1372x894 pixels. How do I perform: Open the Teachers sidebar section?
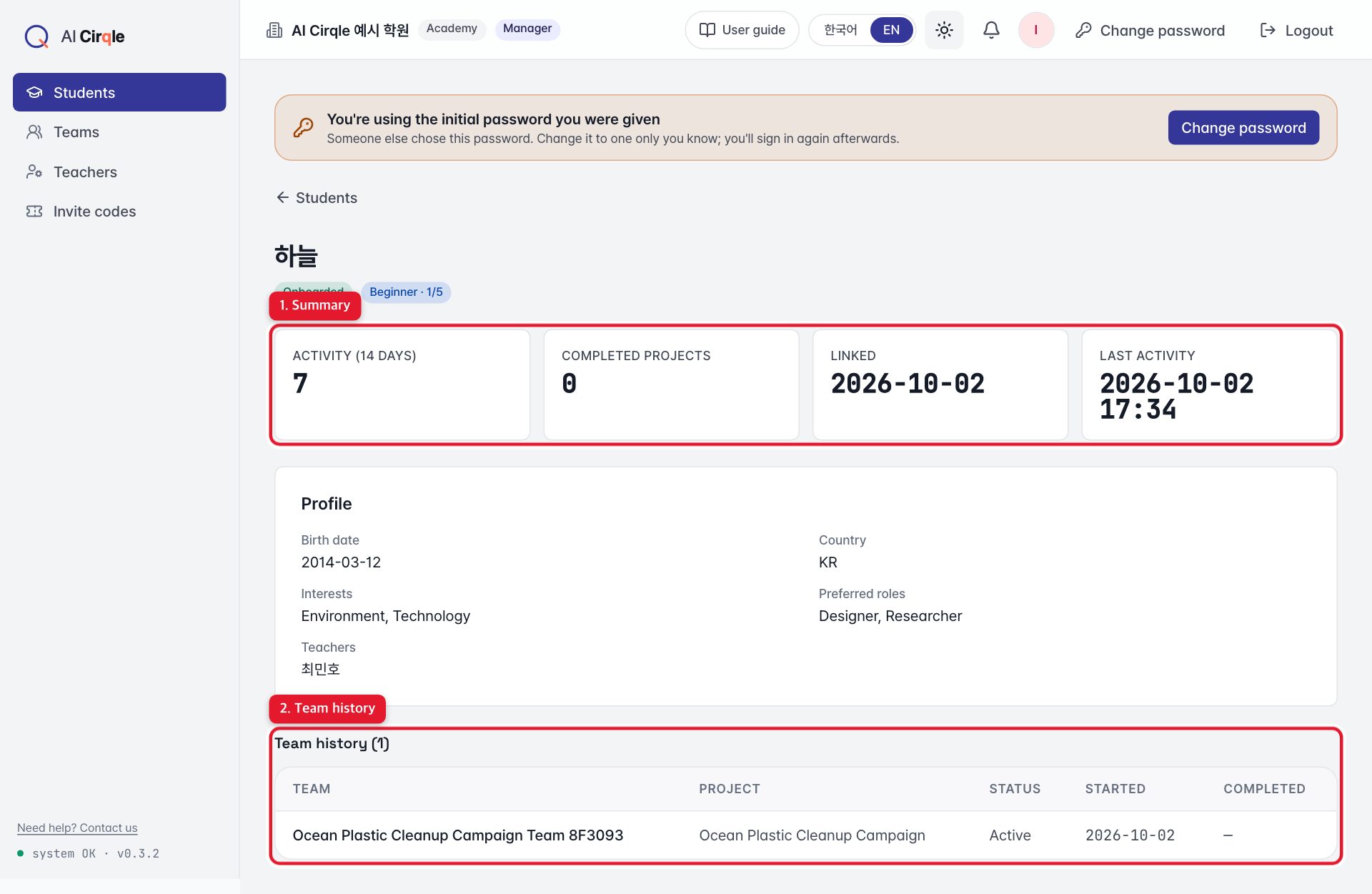point(119,172)
